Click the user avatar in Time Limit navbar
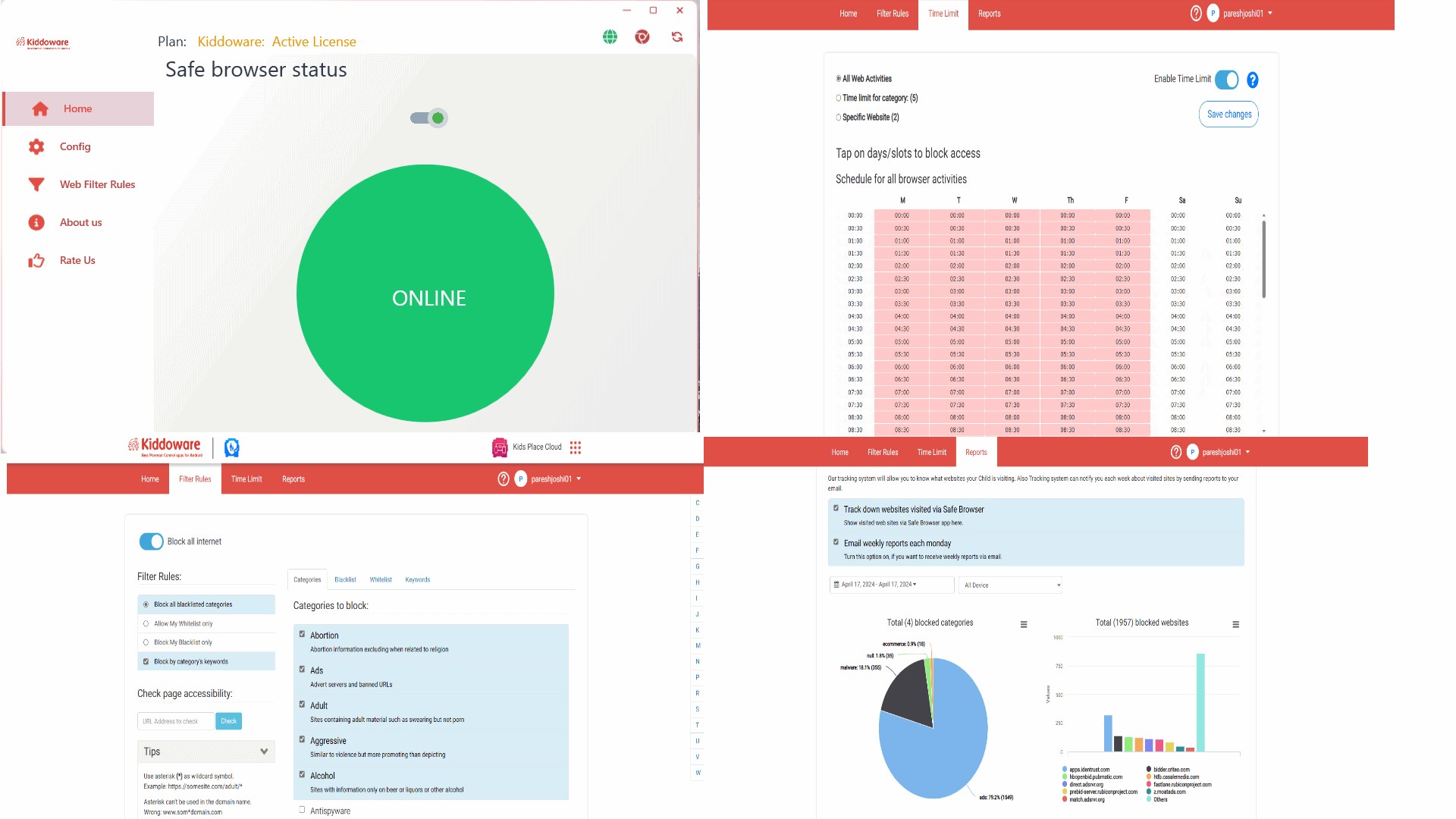 pos(1213,14)
